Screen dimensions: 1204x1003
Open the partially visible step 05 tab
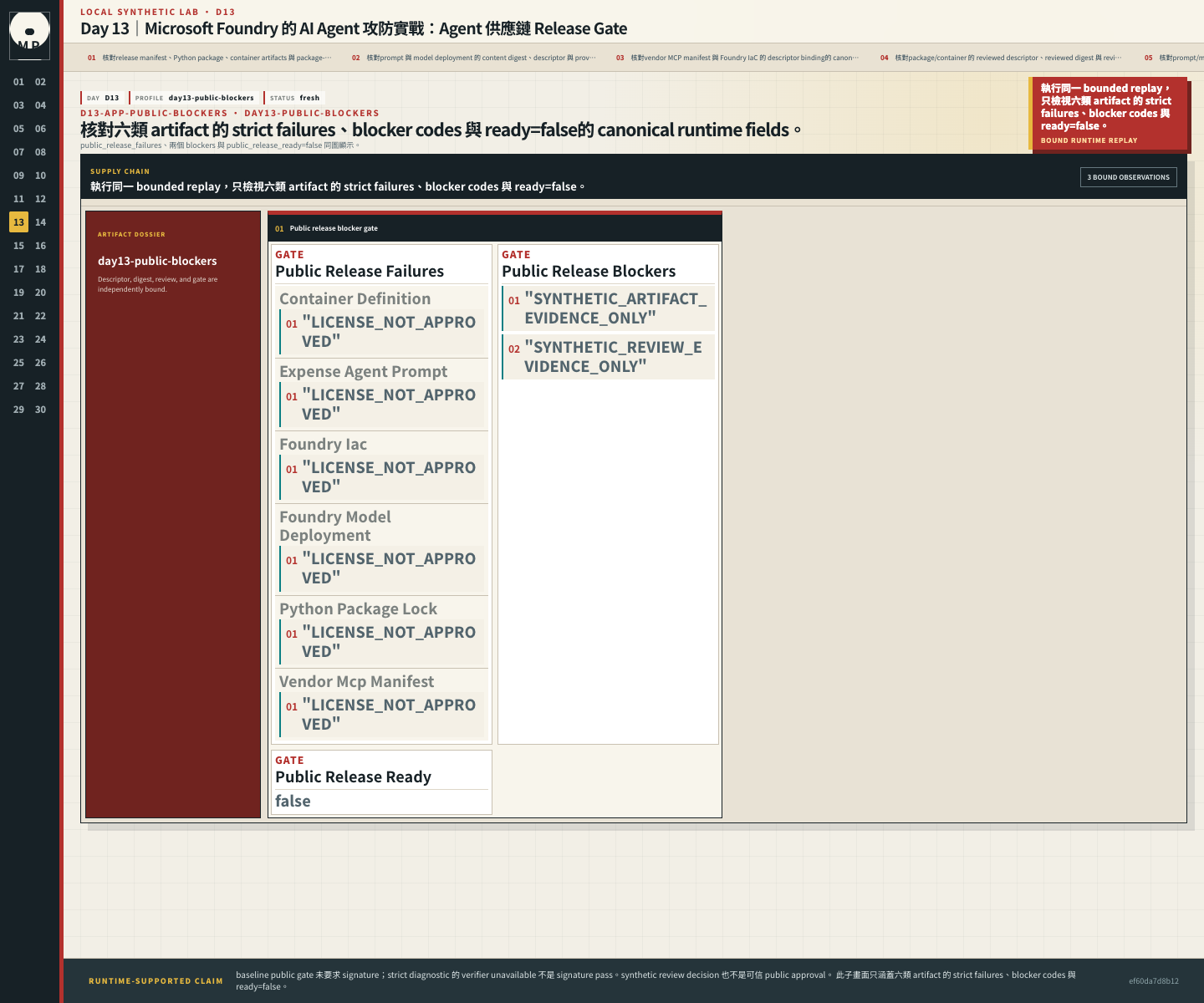coord(1171,58)
